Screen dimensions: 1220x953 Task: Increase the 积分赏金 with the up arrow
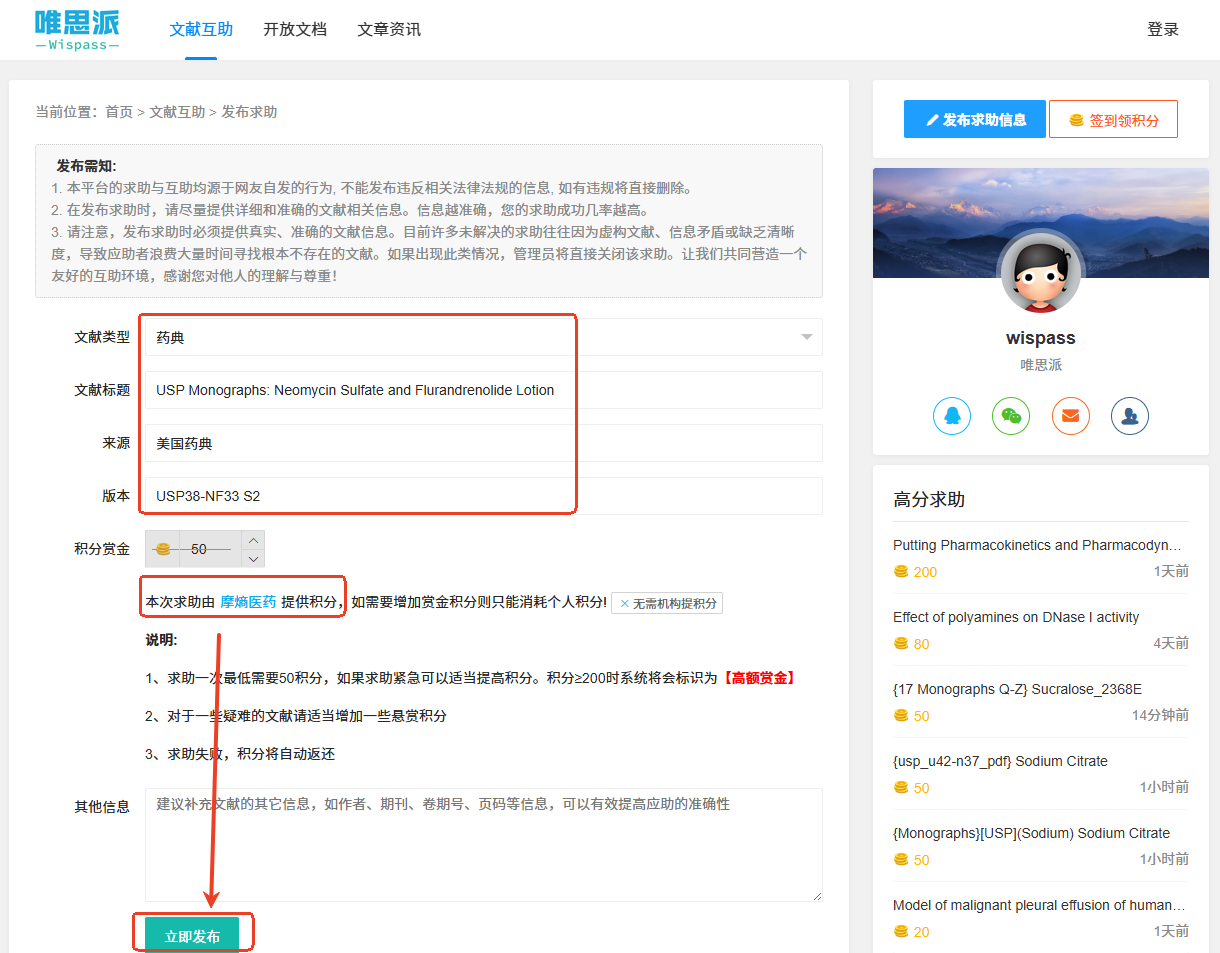254,540
